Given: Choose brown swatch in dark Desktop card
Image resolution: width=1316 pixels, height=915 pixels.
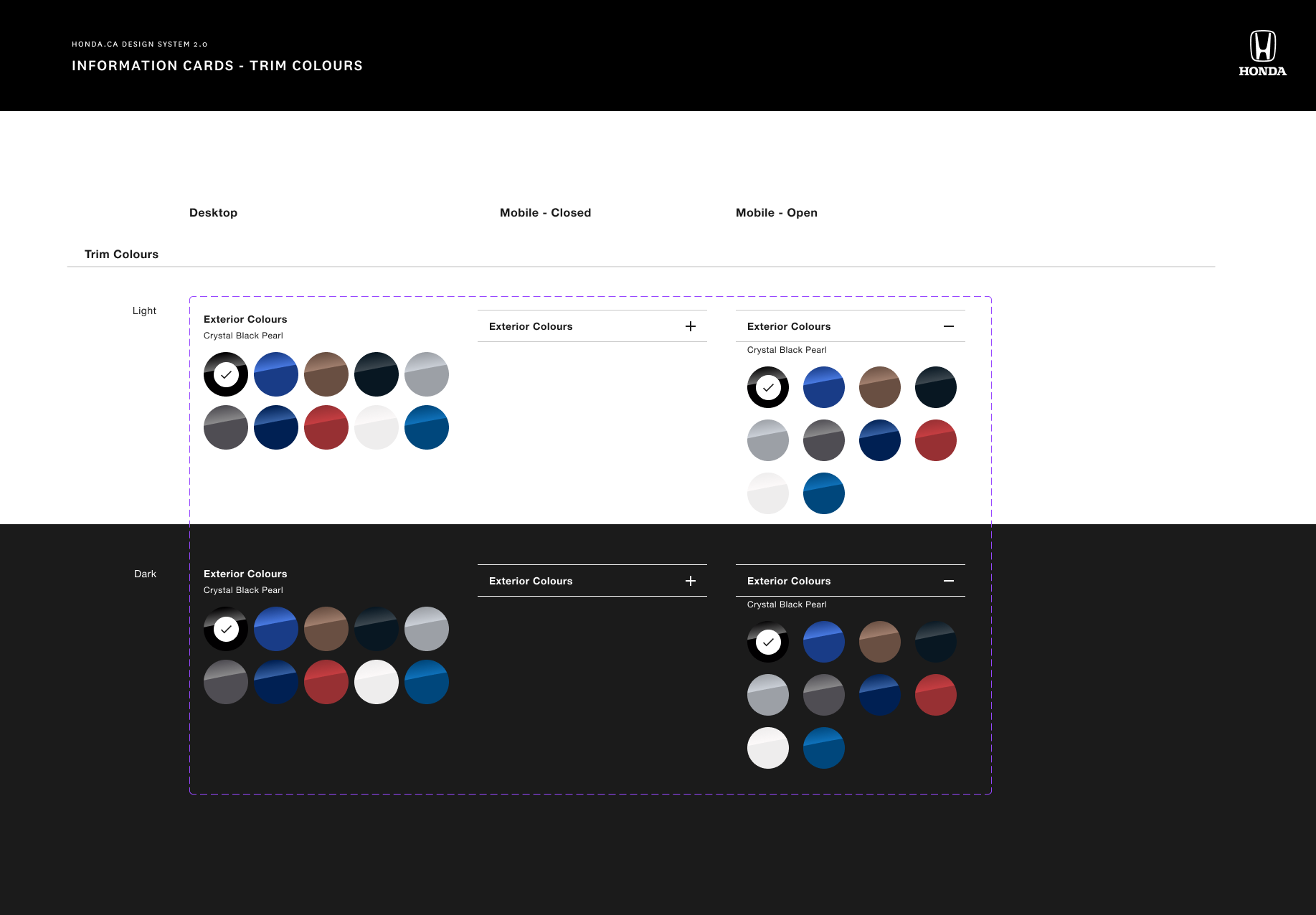Looking at the screenshot, I should pyautogui.click(x=326, y=629).
